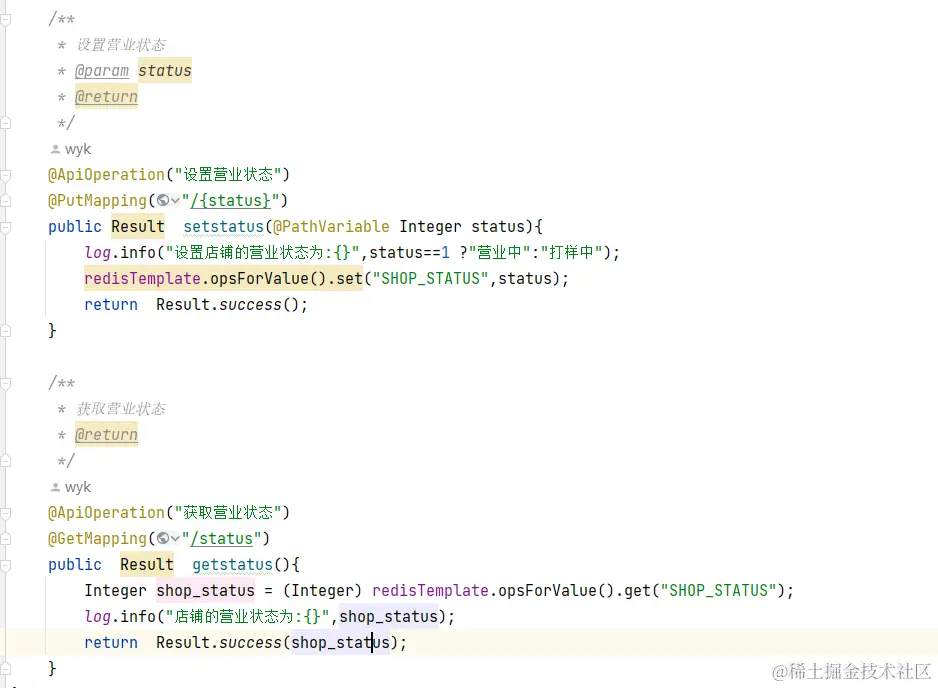Image resolution: width=938 pixels, height=688 pixels.
Task: Click the globe URL icon in @GetMapping
Action: tap(163, 538)
